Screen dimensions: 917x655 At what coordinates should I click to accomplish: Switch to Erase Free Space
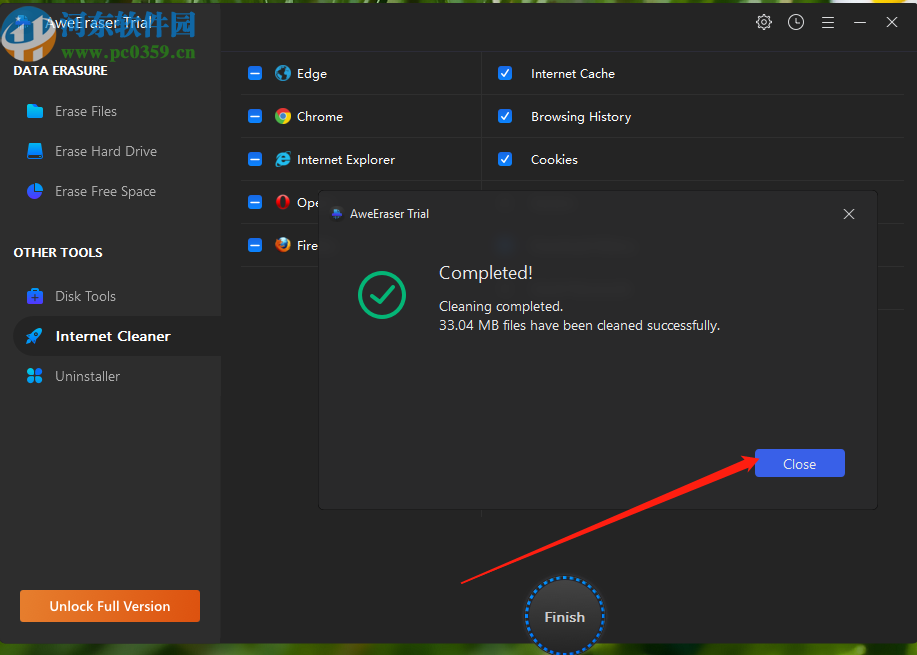coord(105,191)
